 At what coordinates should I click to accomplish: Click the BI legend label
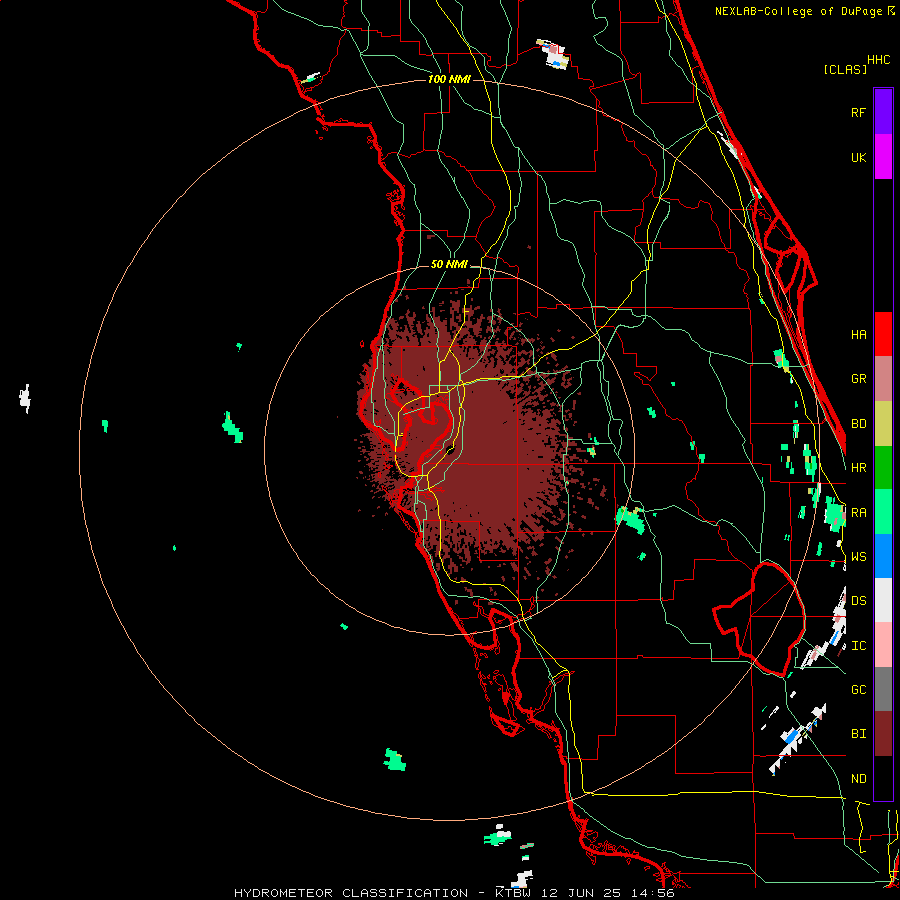858,734
